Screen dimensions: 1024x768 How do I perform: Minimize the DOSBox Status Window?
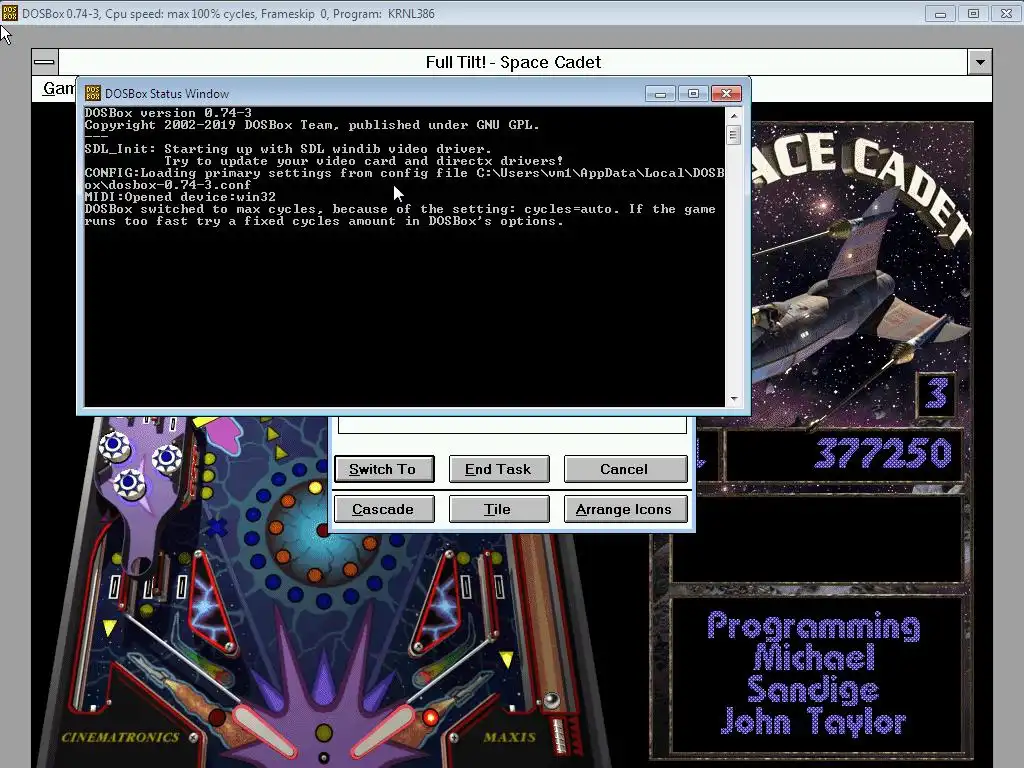[660, 94]
